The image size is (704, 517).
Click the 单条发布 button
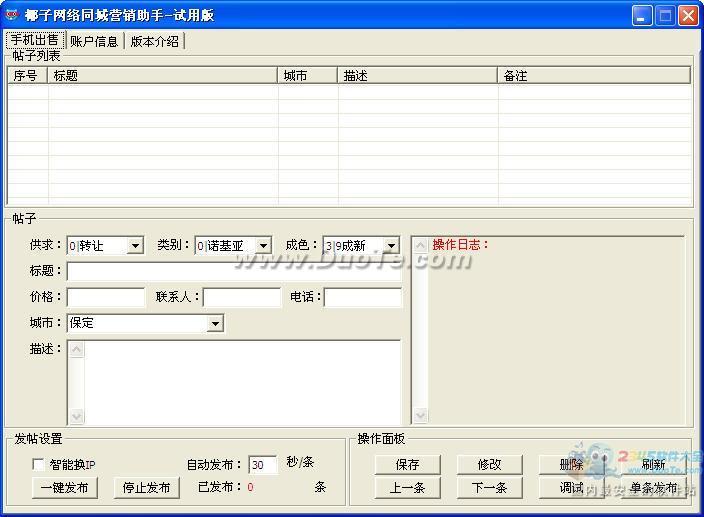[x=654, y=488]
